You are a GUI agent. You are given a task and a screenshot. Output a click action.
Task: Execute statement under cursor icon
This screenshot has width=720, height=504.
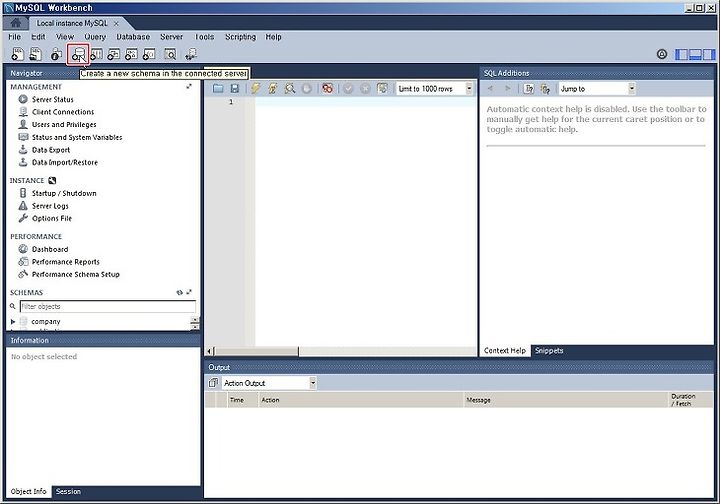273,88
